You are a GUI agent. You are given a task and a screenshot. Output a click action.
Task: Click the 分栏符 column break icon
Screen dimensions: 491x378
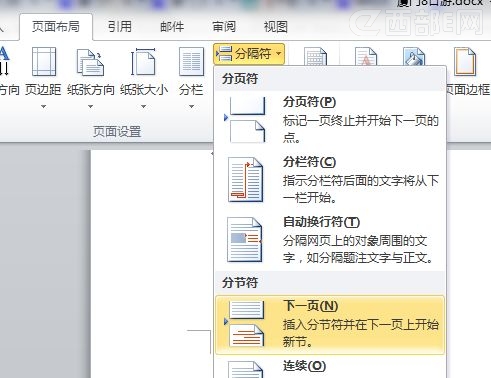246,180
